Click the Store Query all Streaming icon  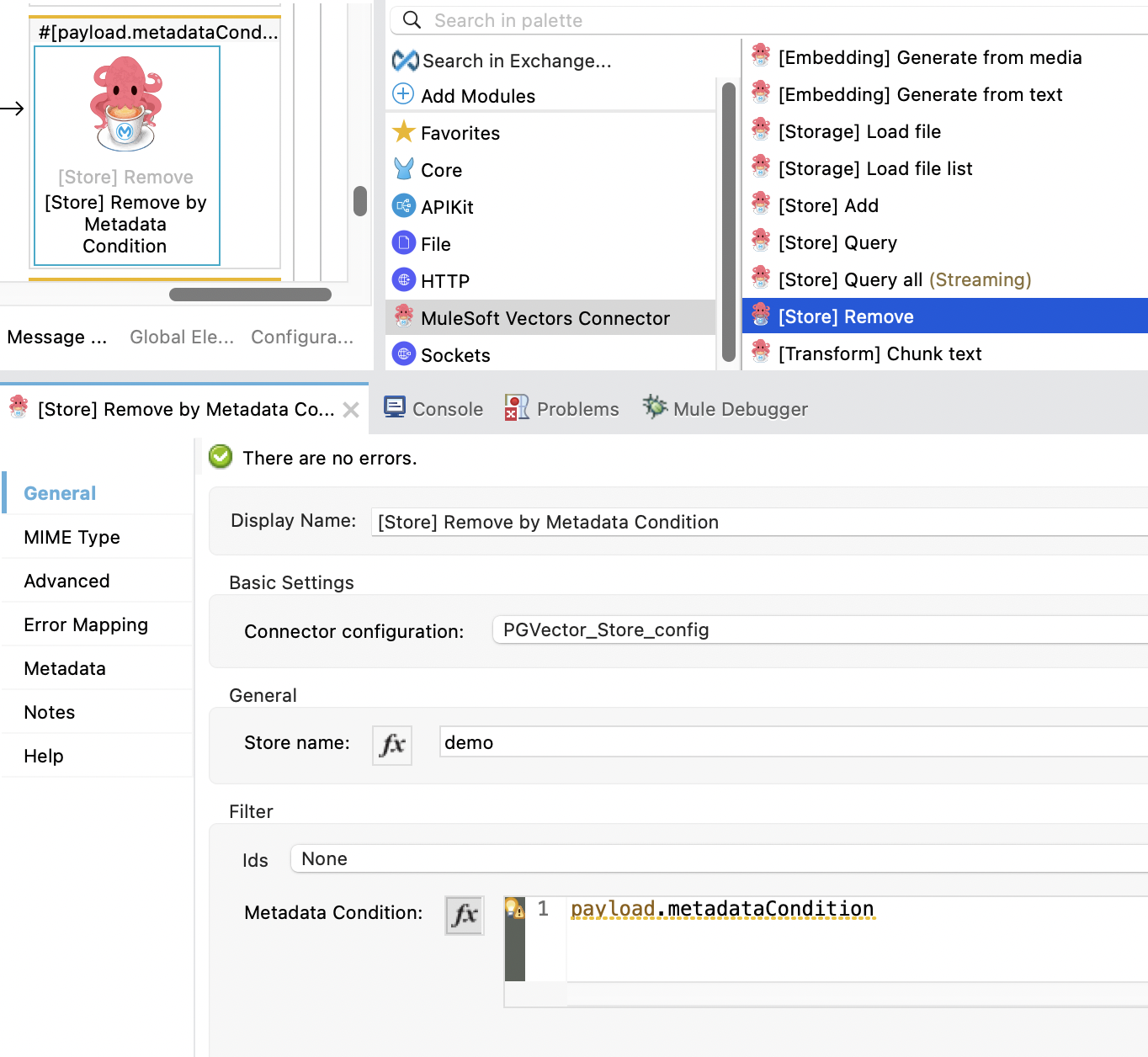tap(761, 278)
